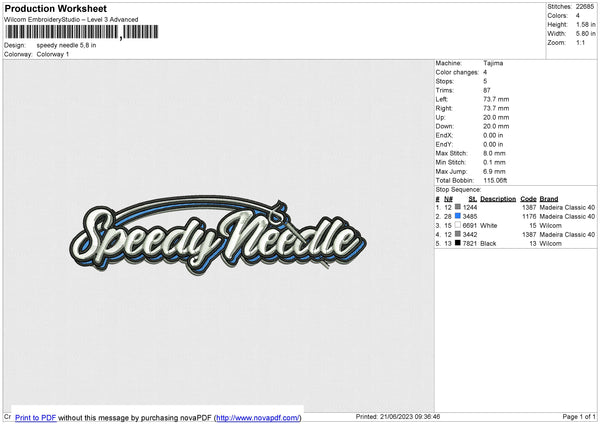Select the Black description in stop row 5

coord(488,243)
